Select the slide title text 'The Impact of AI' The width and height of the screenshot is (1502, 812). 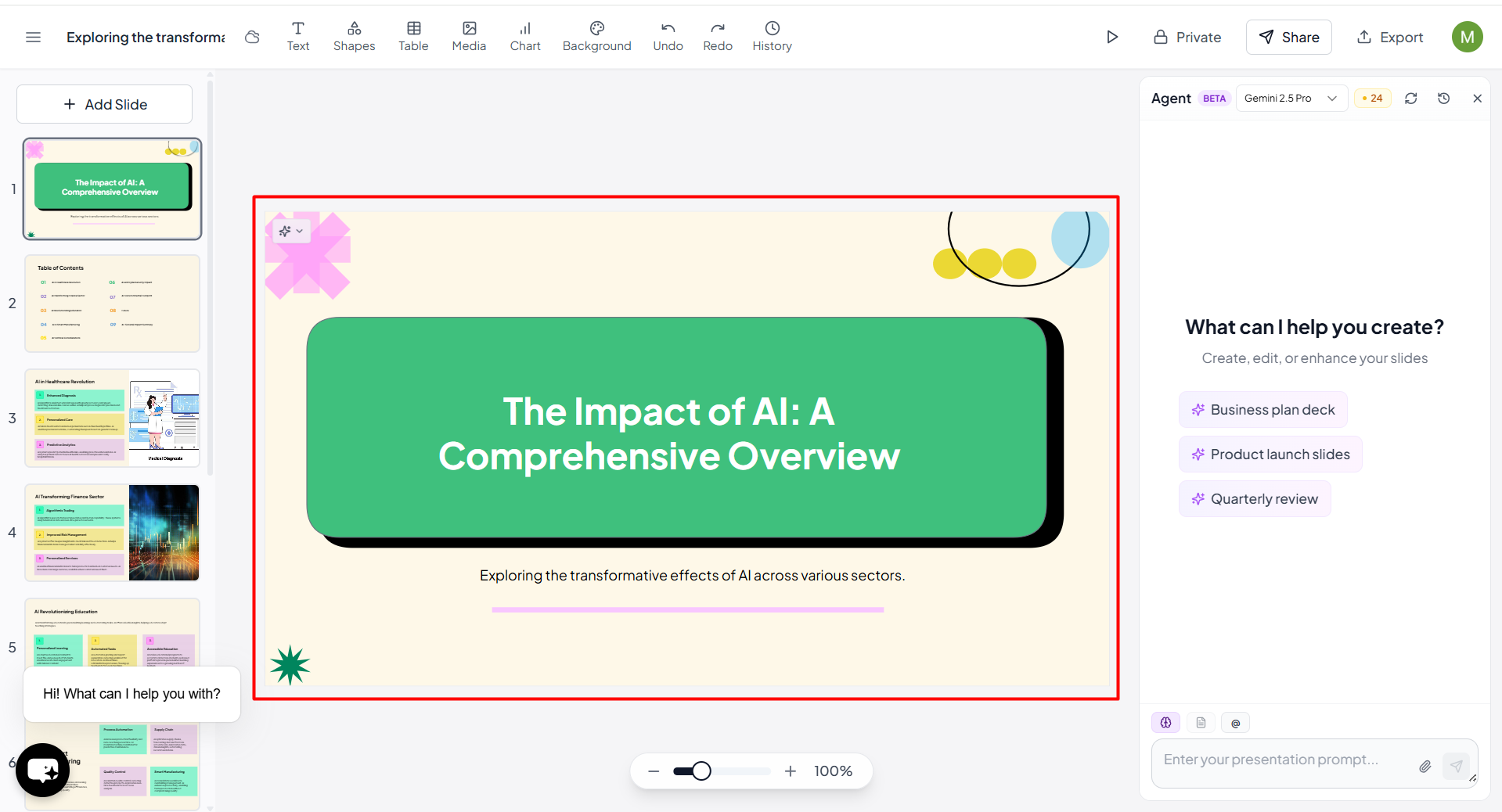[668, 433]
